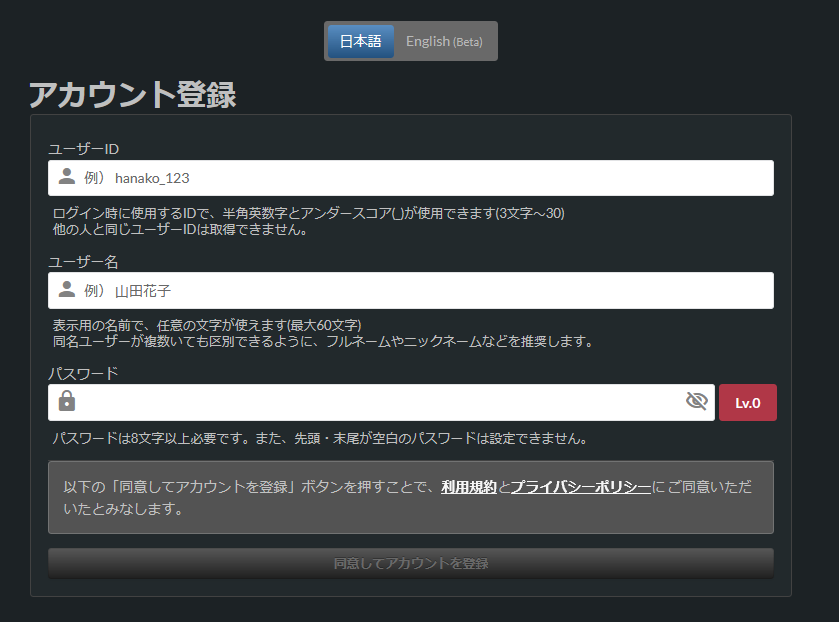Click the text 他の人と同じユーザーIDは取得できません。
The image size is (839, 622).
[180, 230]
